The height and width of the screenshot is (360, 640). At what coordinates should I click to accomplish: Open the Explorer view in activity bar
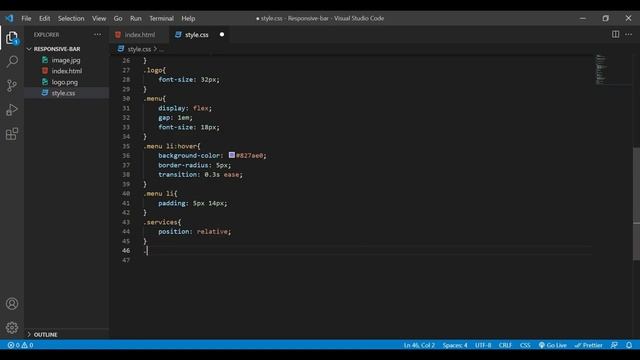tap(12, 38)
